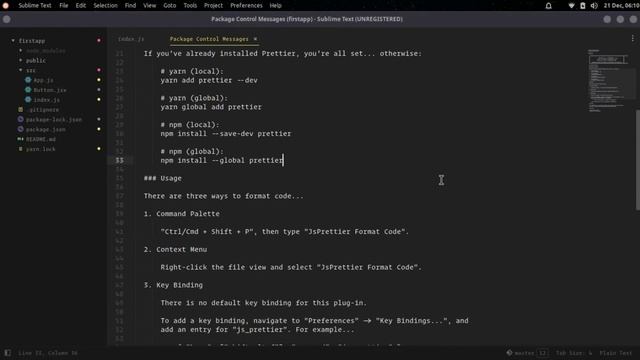Open the App.js file icon in sidebar
Screen dimensions: 640x360
tap(28, 80)
